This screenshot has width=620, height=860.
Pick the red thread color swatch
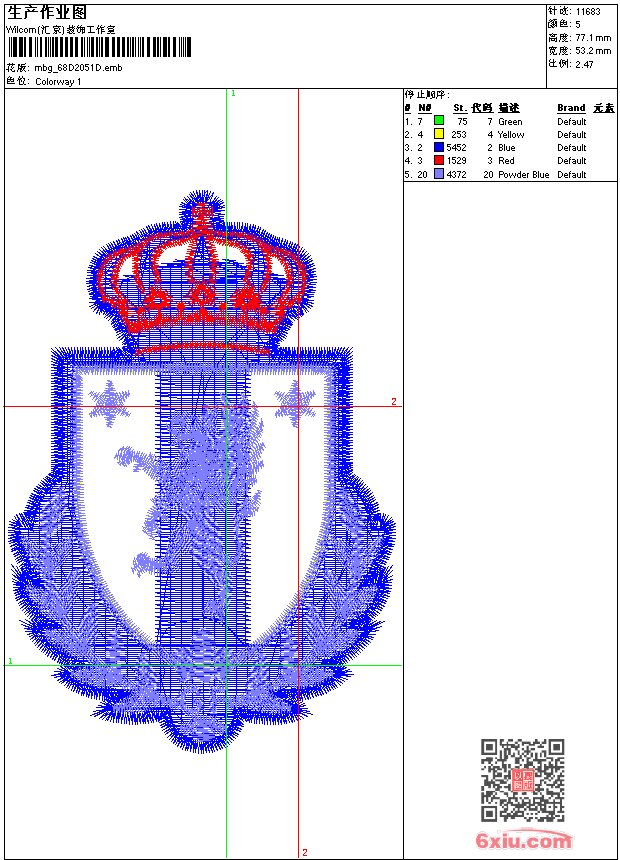tap(439, 160)
